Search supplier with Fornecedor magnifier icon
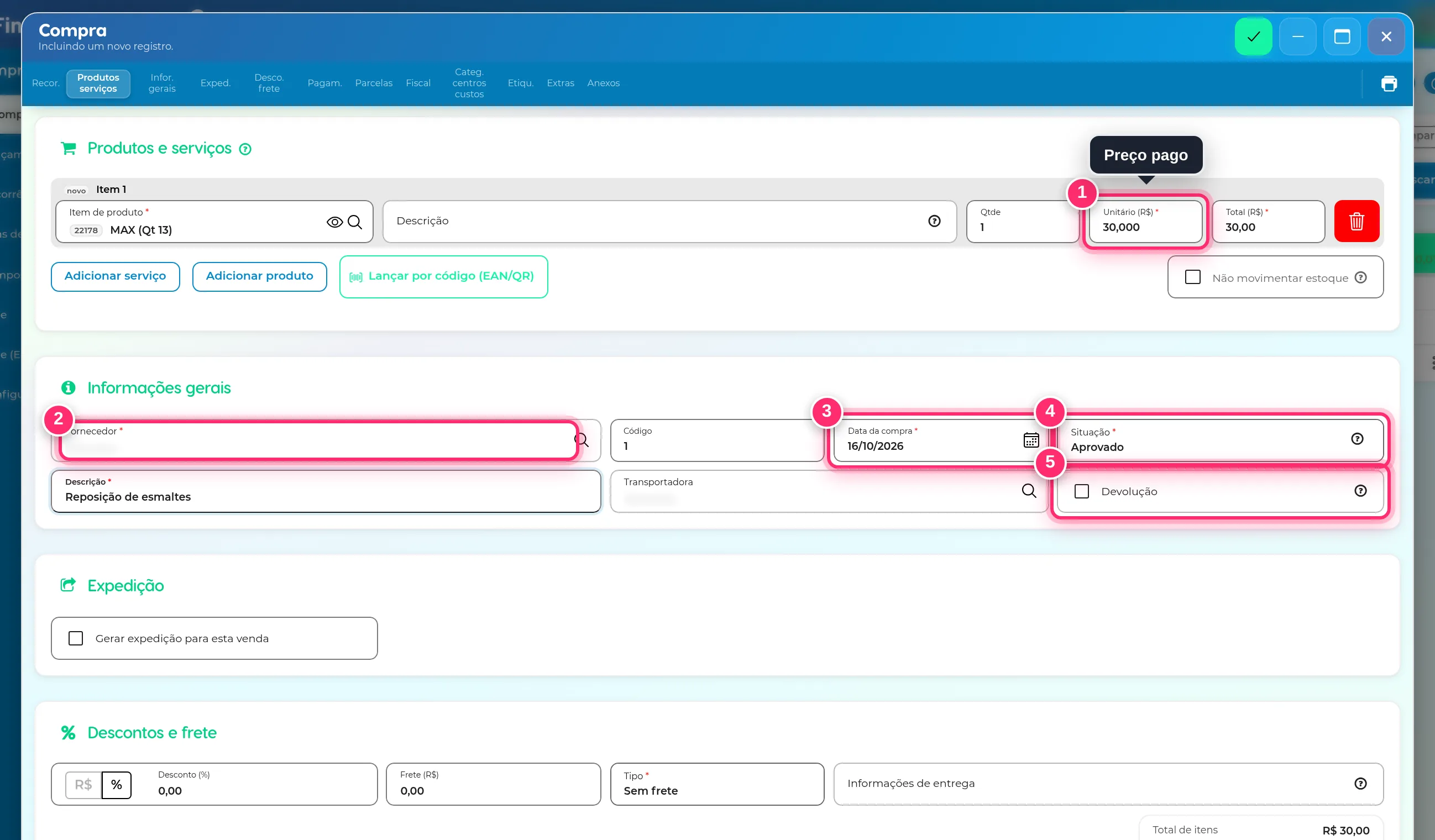Viewport: 1435px width, 840px height. [x=582, y=440]
